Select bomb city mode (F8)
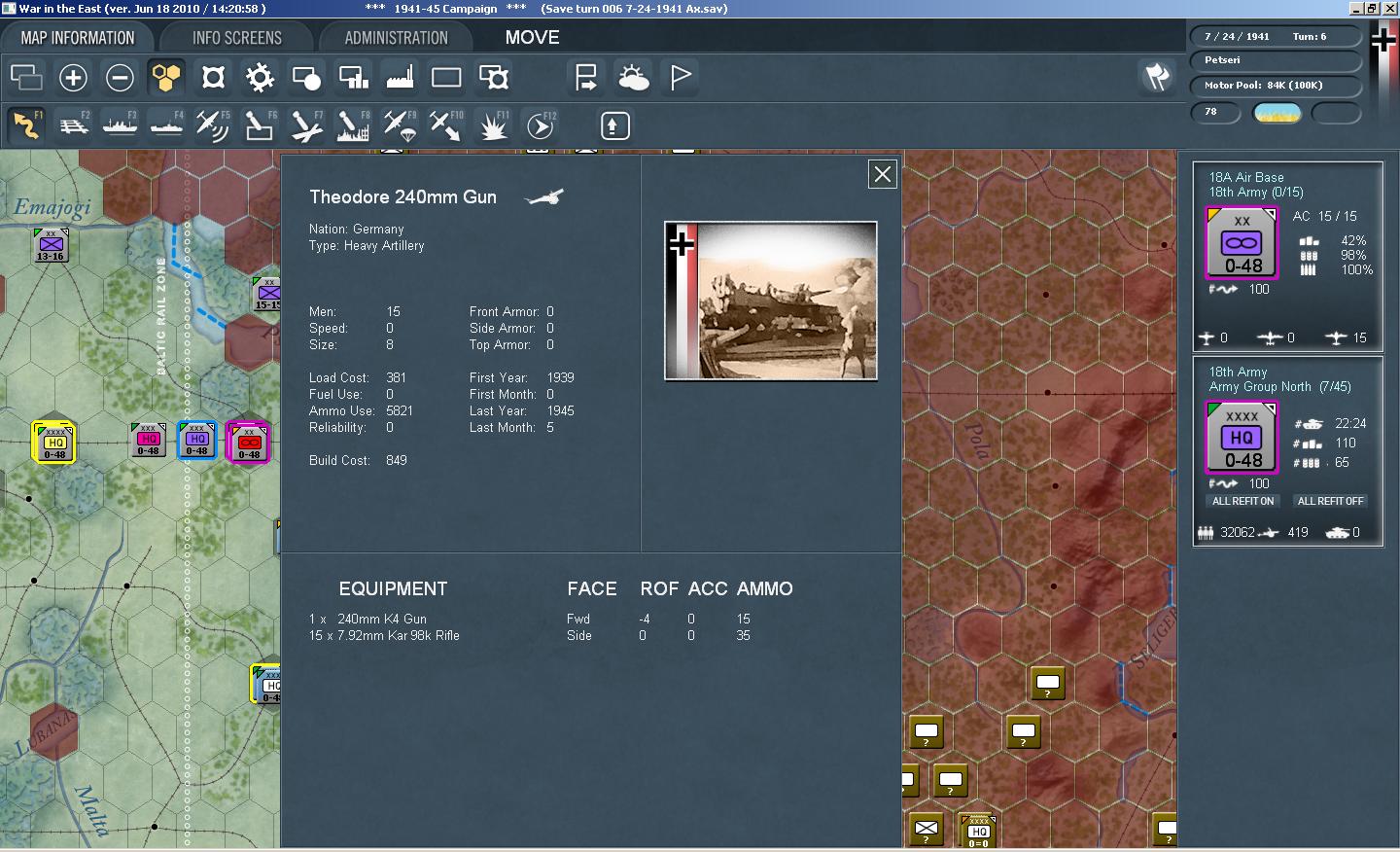 [x=353, y=125]
